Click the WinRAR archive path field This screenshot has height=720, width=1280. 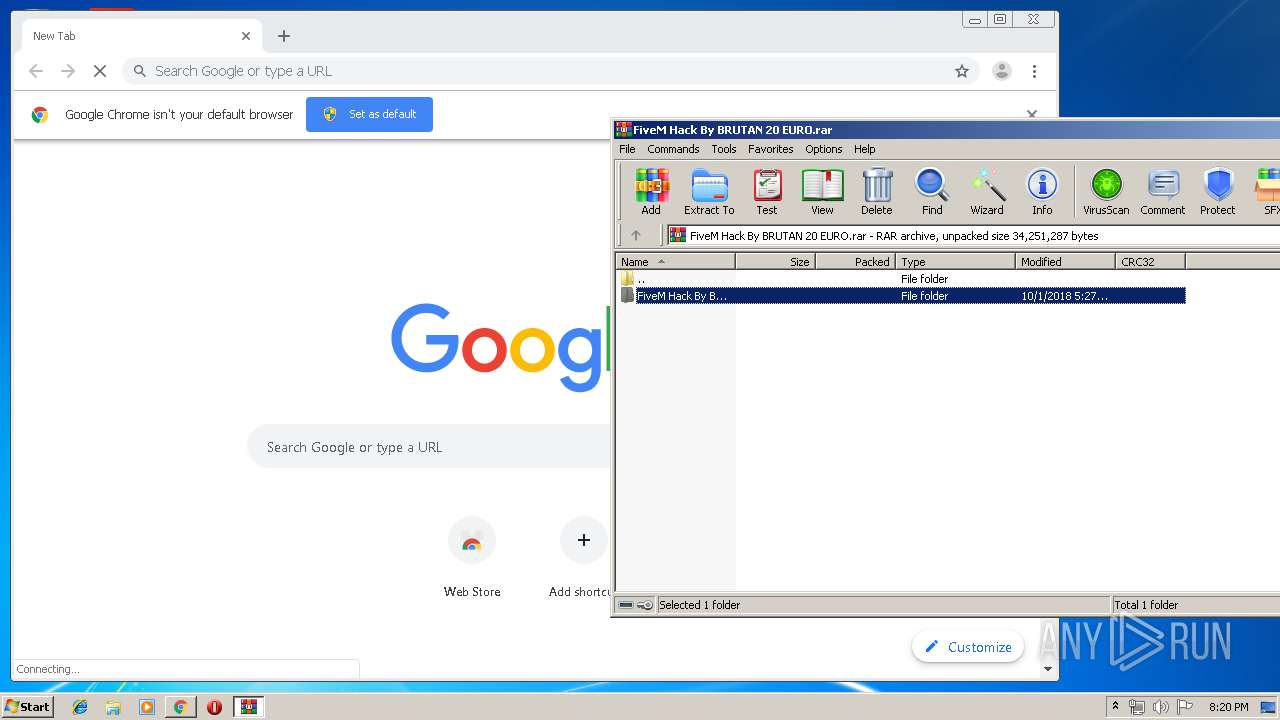(974, 236)
